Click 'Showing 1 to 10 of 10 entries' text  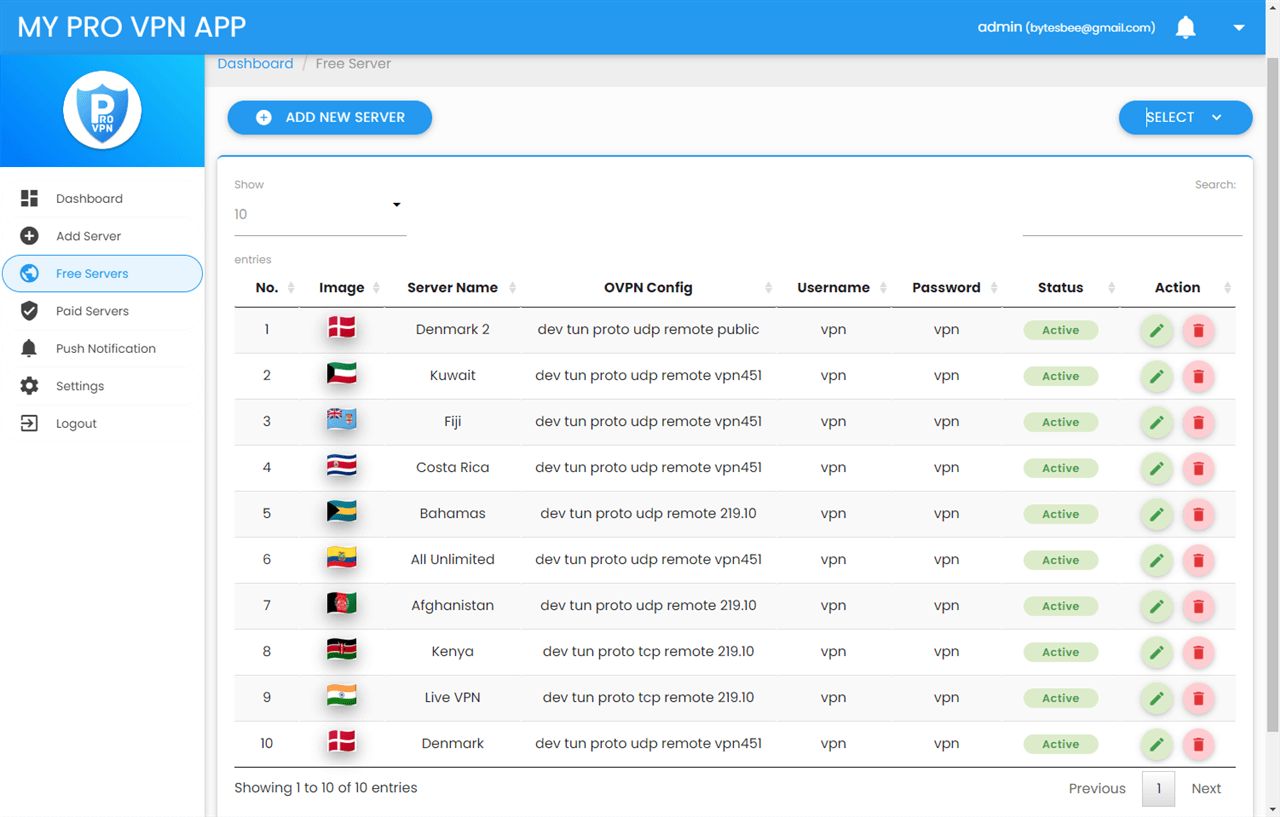(x=326, y=788)
